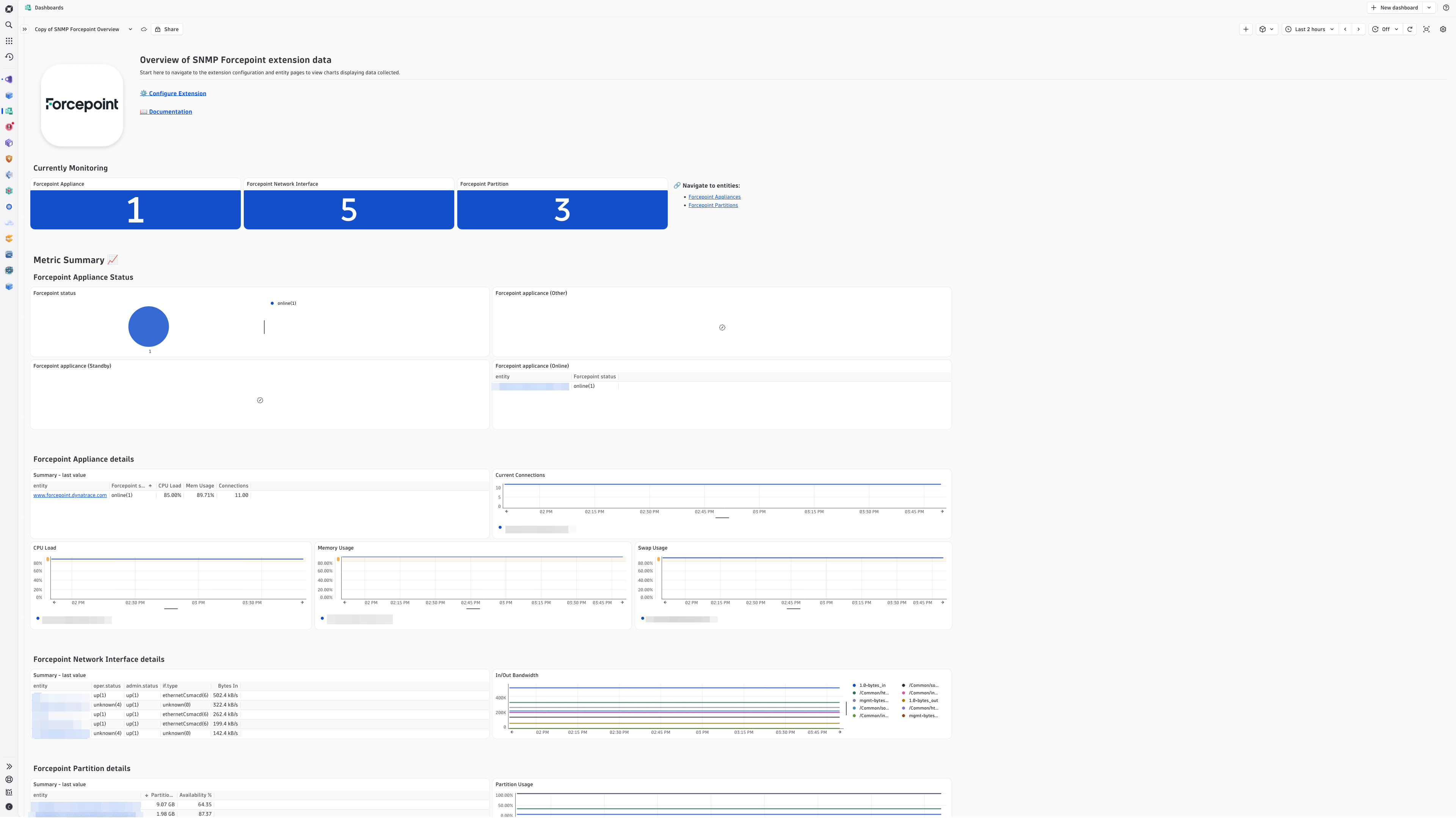Image resolution: width=1456 pixels, height=818 pixels.
Task: Open the purple striped cube app icon
Action: coord(9,143)
